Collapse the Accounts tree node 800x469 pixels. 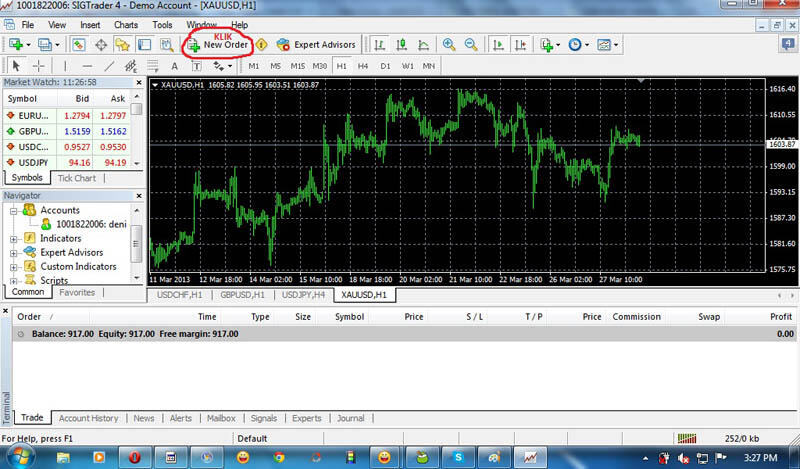click(x=14, y=211)
